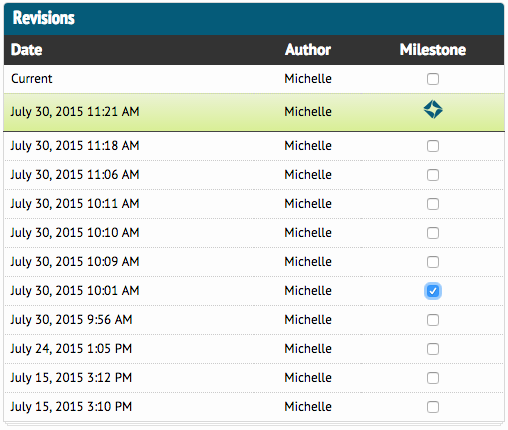Click the Milestone column header
Image resolution: width=508 pixels, height=430 pixels.
pyautogui.click(x=433, y=50)
